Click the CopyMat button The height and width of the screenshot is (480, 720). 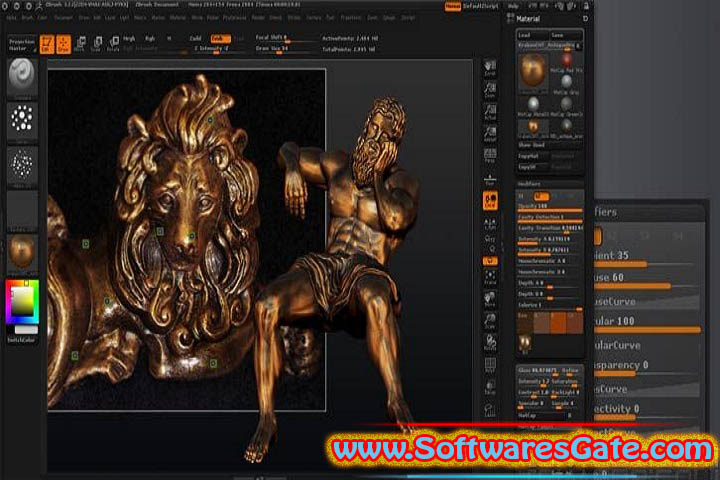tap(533, 156)
